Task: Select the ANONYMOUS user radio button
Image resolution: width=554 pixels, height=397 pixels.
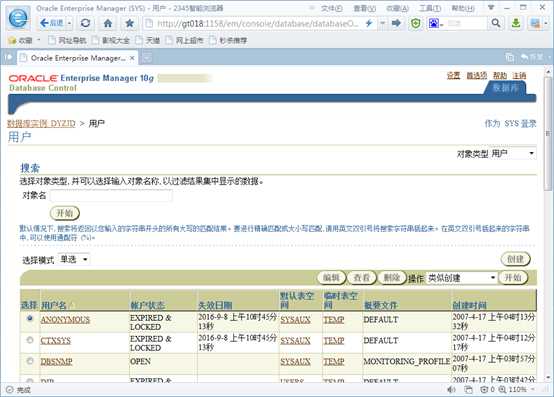Action: (x=30, y=318)
